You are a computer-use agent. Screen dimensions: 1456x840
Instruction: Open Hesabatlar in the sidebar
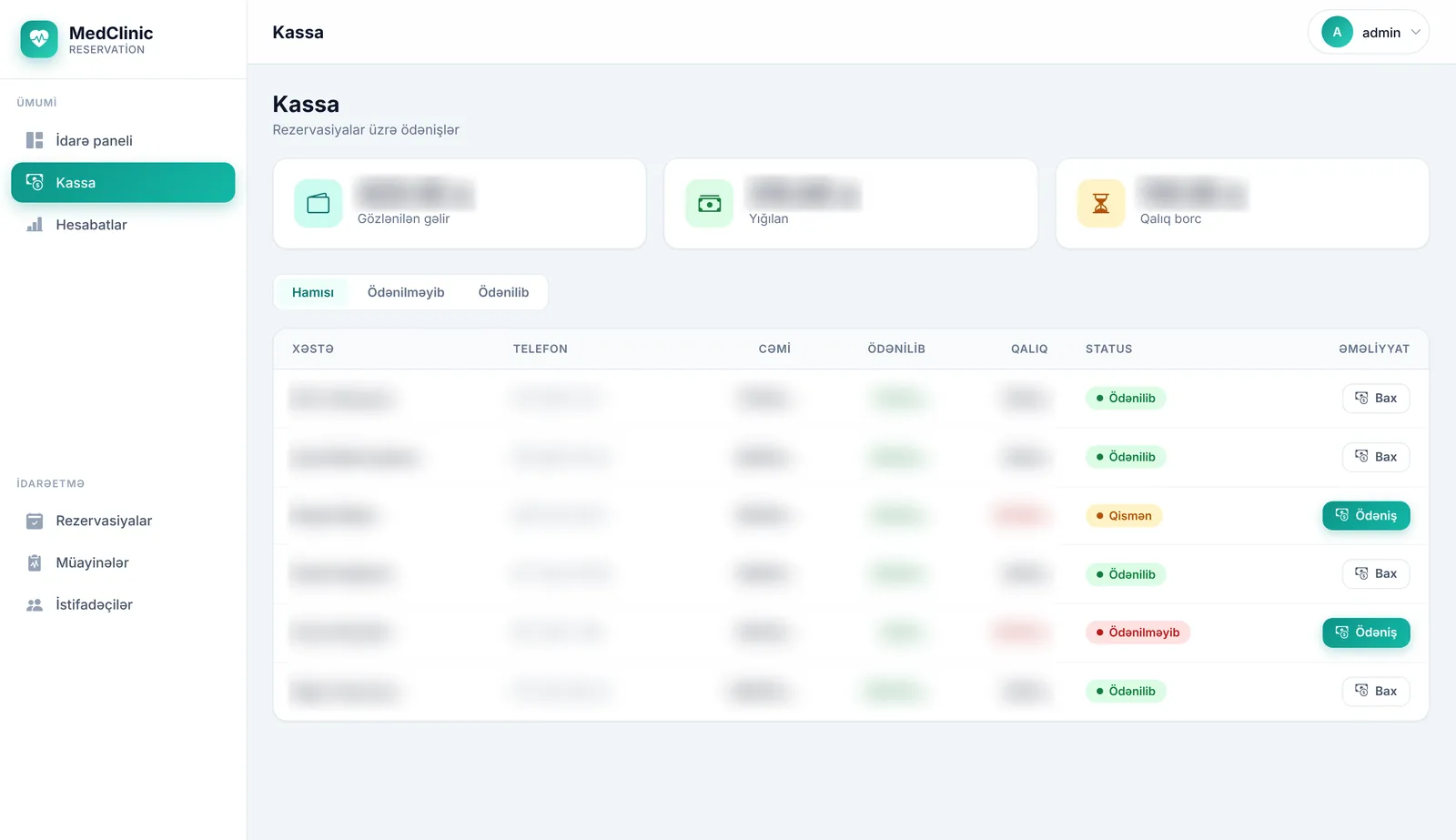click(x=123, y=225)
